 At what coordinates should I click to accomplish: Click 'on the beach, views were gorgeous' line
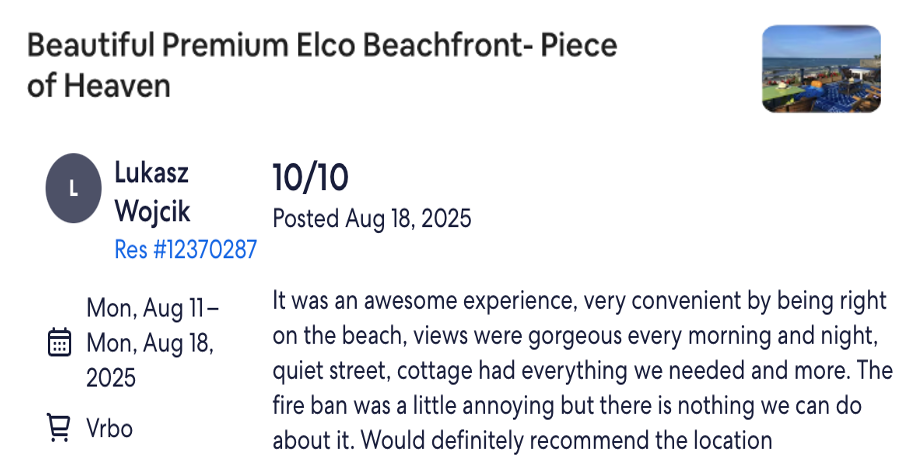(x=575, y=335)
